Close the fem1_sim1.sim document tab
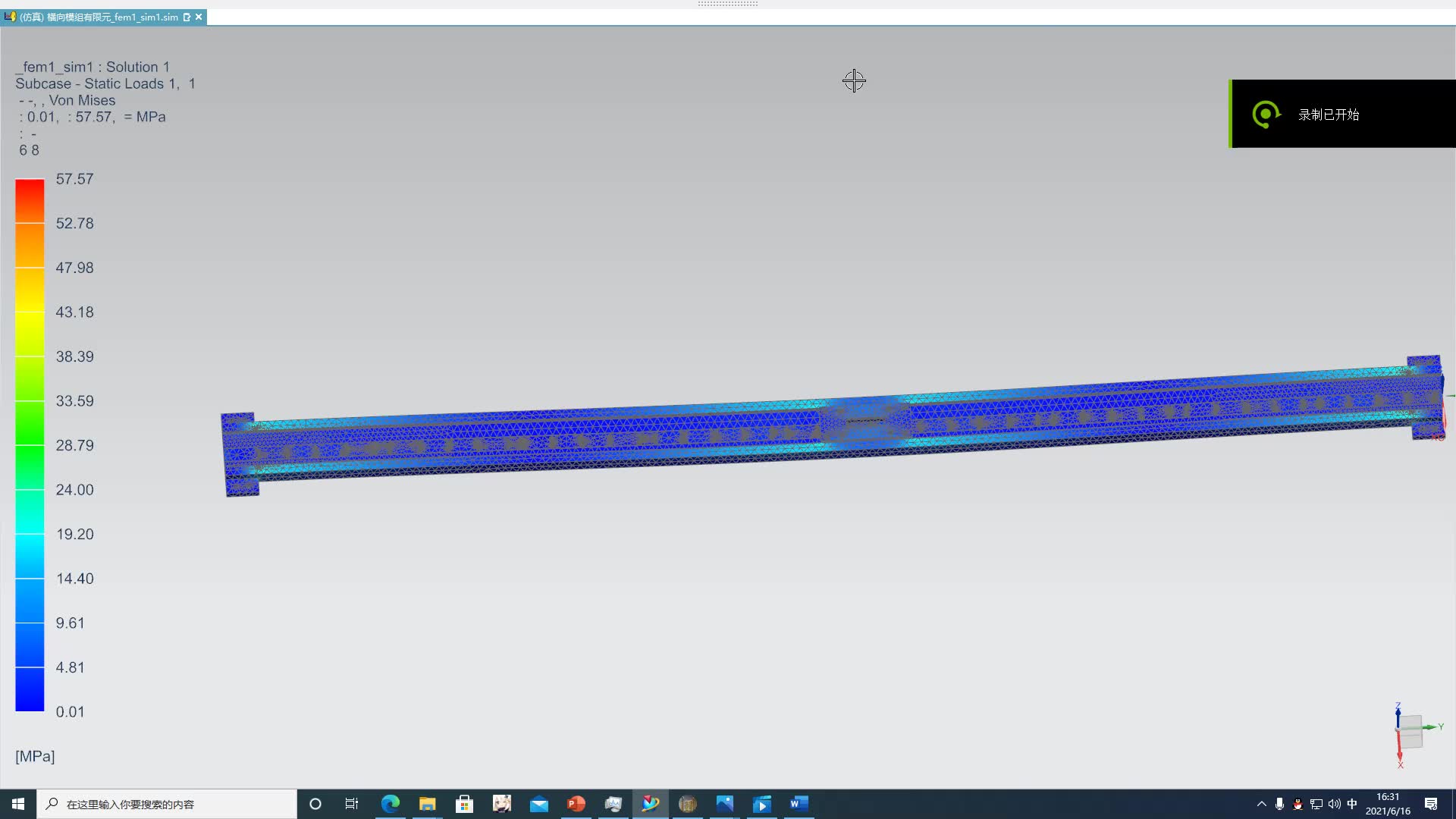Screen dimensions: 1456x819 pyautogui.click(x=199, y=17)
